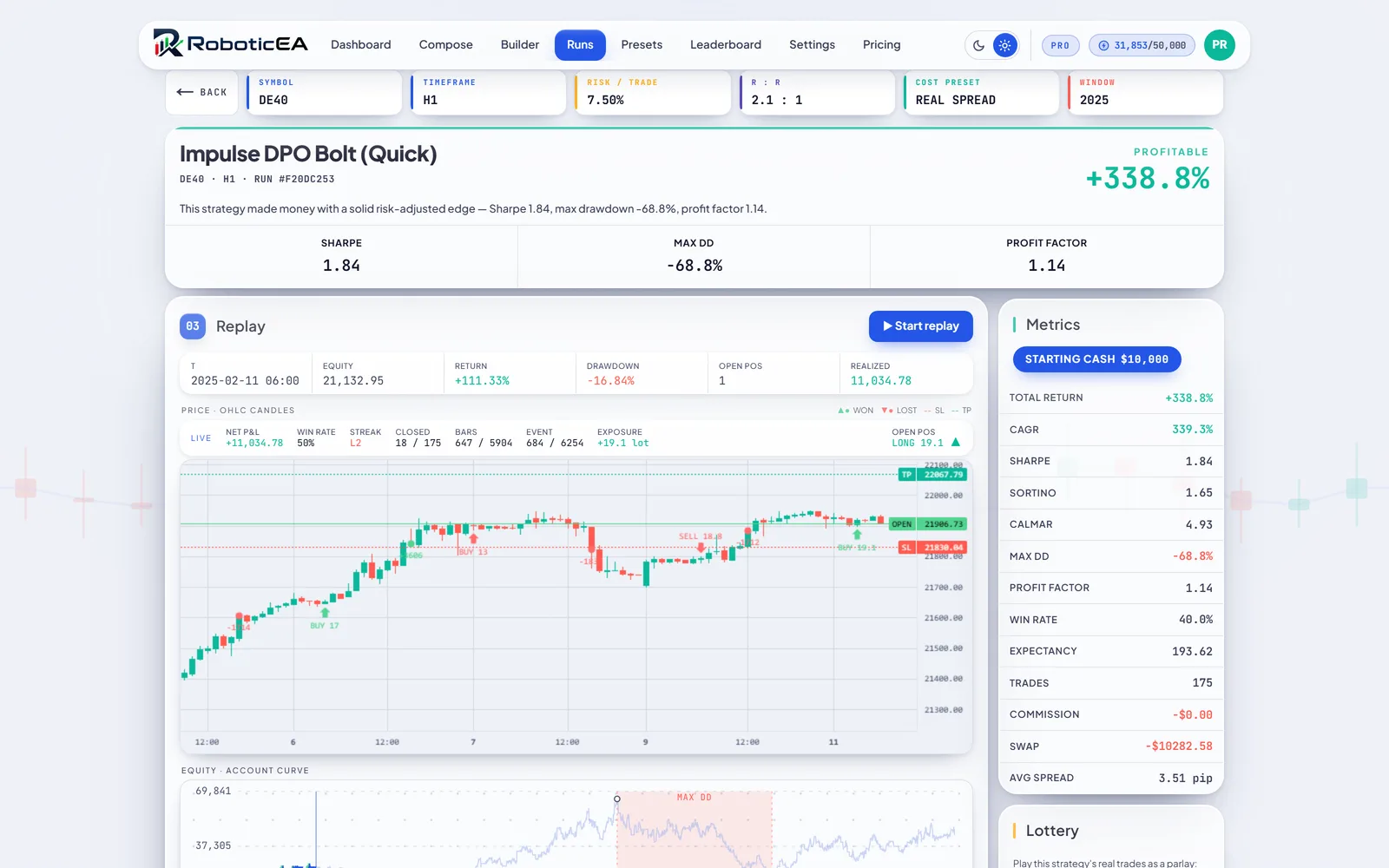Click the MAX DD region on the equity curve
This screenshot has height=868, width=1389.
pos(694,829)
